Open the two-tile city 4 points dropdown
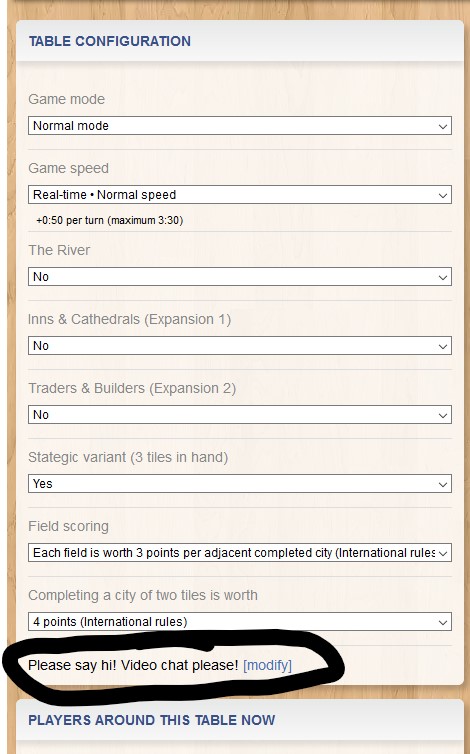This screenshot has height=754, width=470. [240, 622]
